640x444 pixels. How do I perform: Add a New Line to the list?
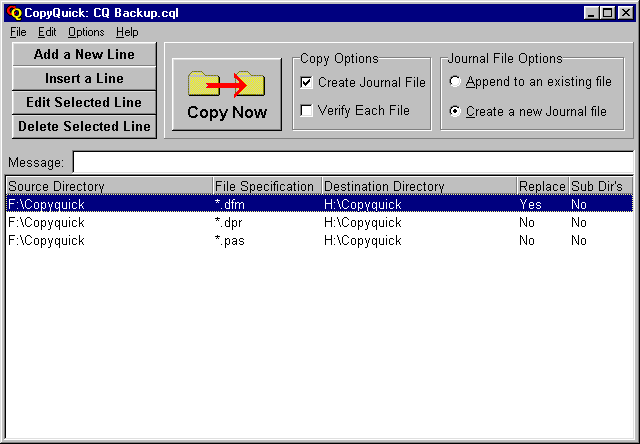(x=84, y=54)
